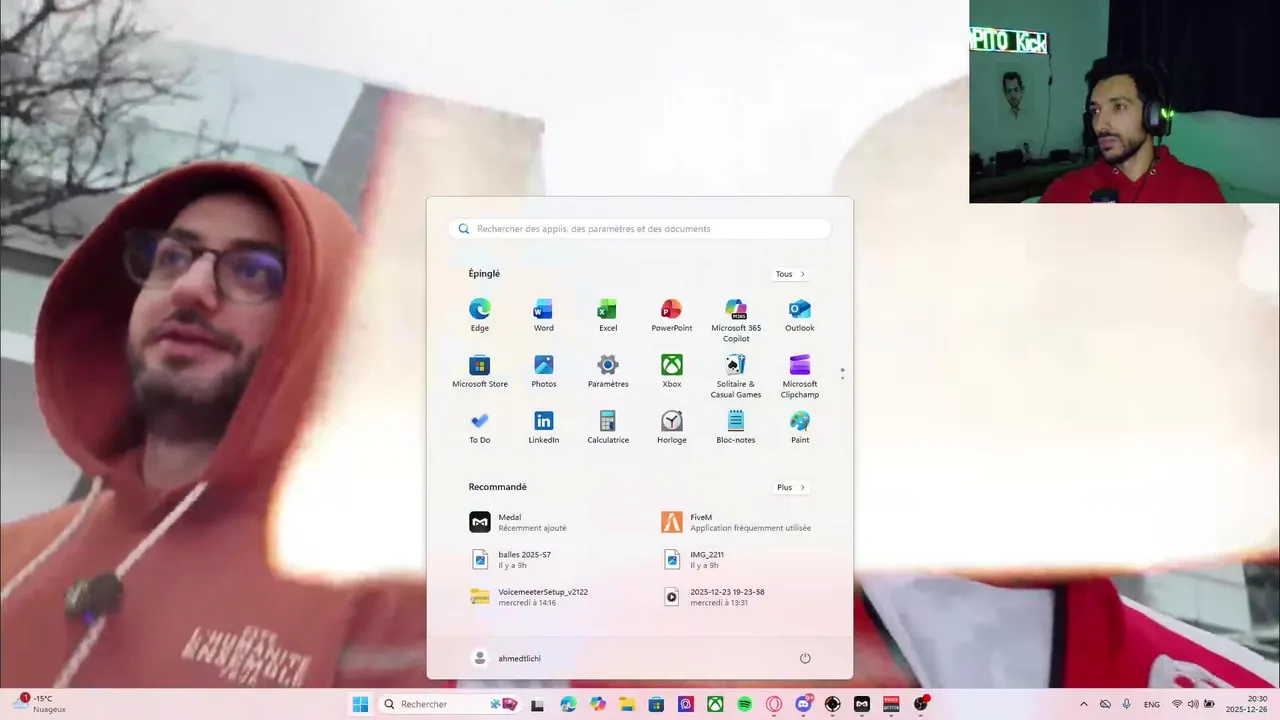The image size is (1280, 720).
Task: Open Excel in the Start menu
Action: click(x=608, y=315)
